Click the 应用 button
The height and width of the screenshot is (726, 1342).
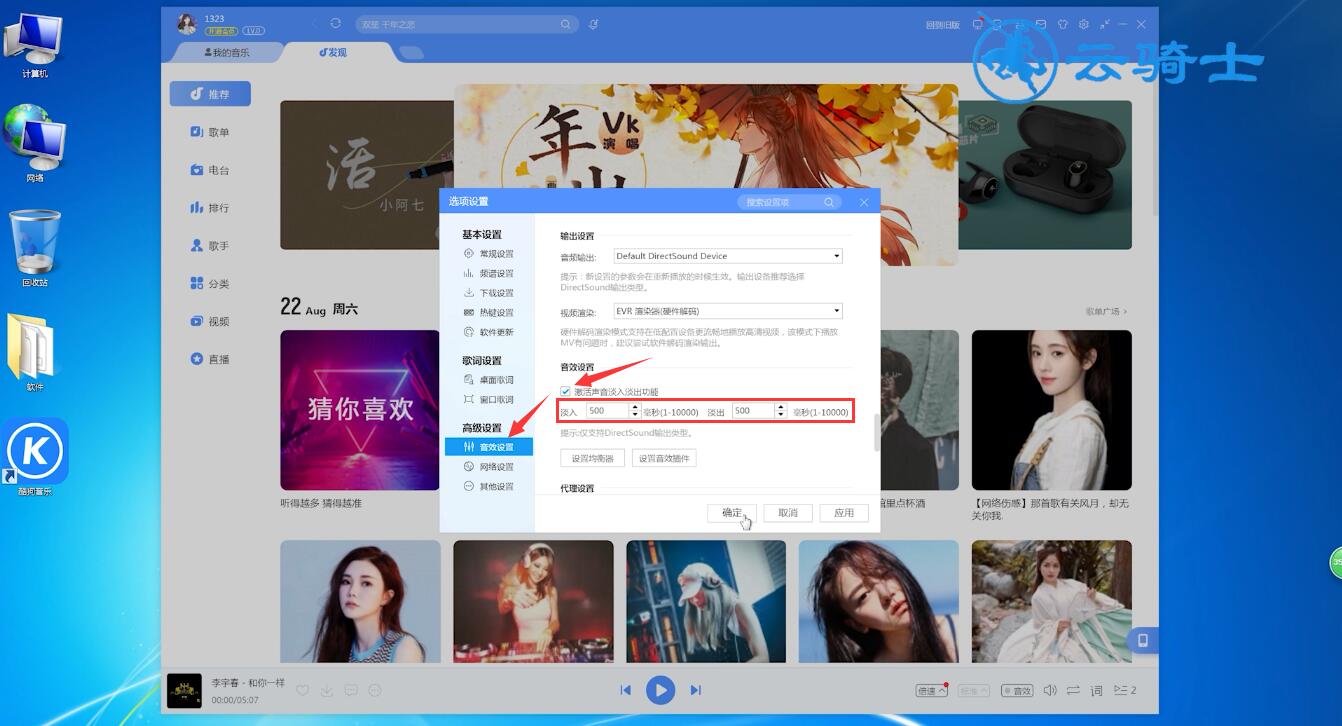844,512
